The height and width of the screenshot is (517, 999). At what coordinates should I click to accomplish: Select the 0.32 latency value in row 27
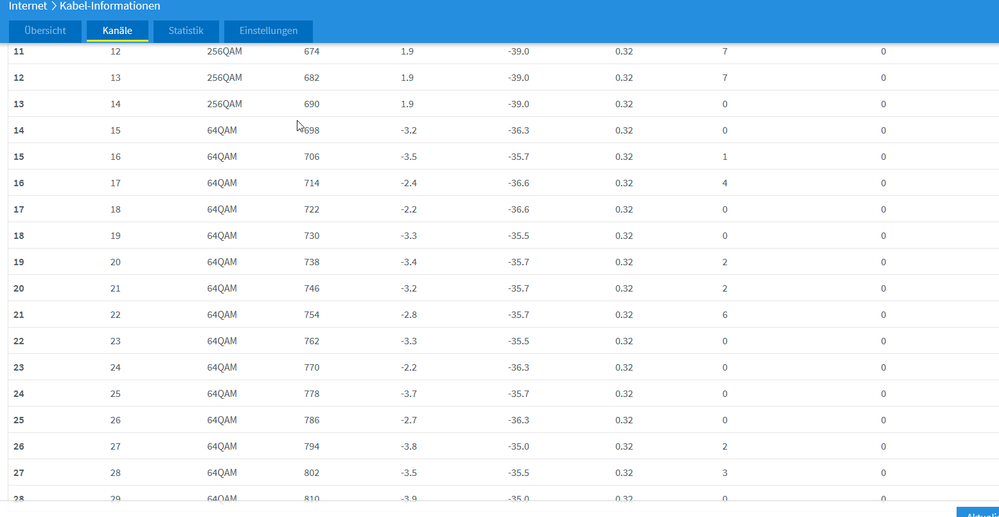point(624,473)
